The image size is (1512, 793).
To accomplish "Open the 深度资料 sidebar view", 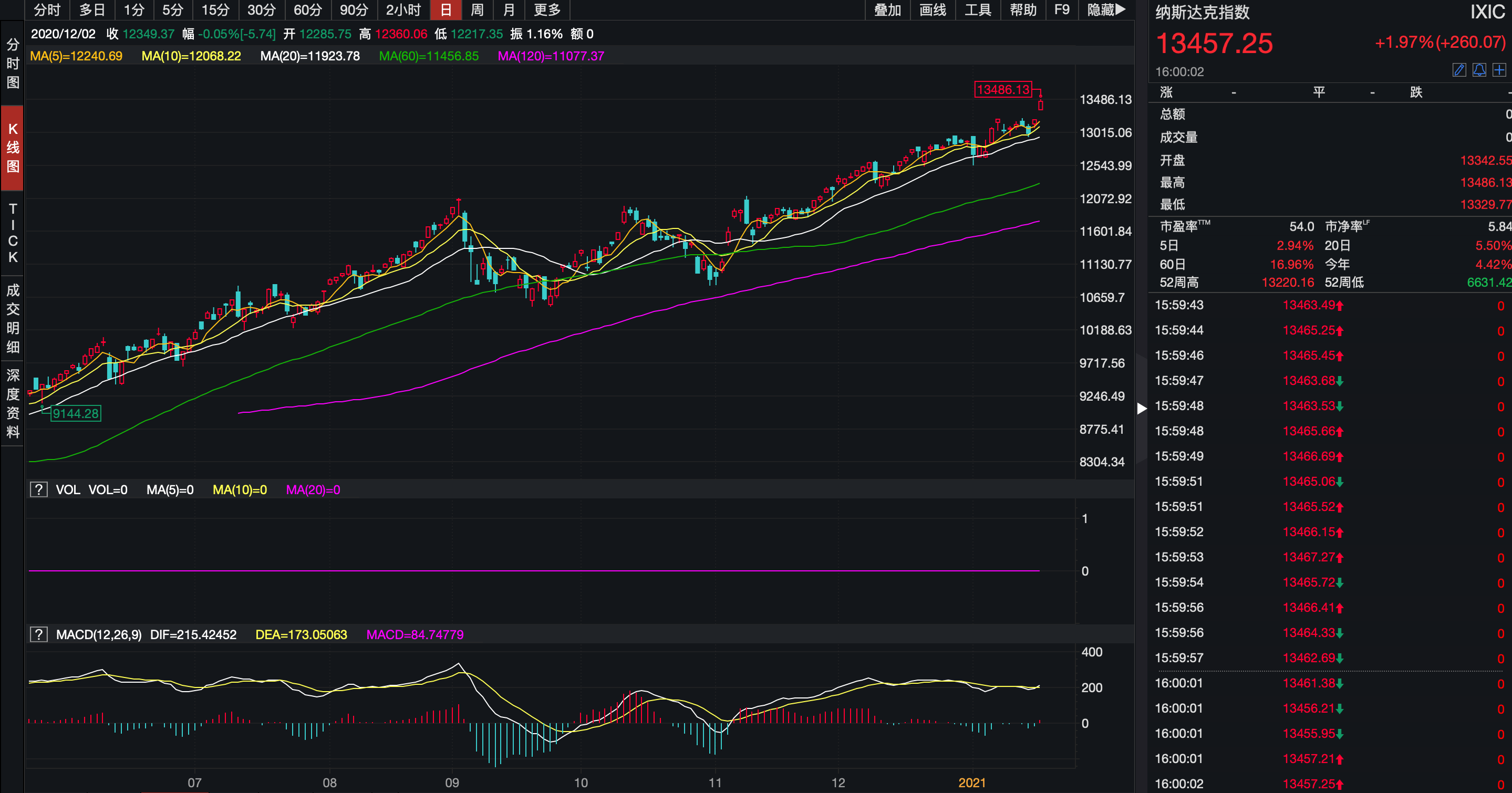I will click(12, 403).
